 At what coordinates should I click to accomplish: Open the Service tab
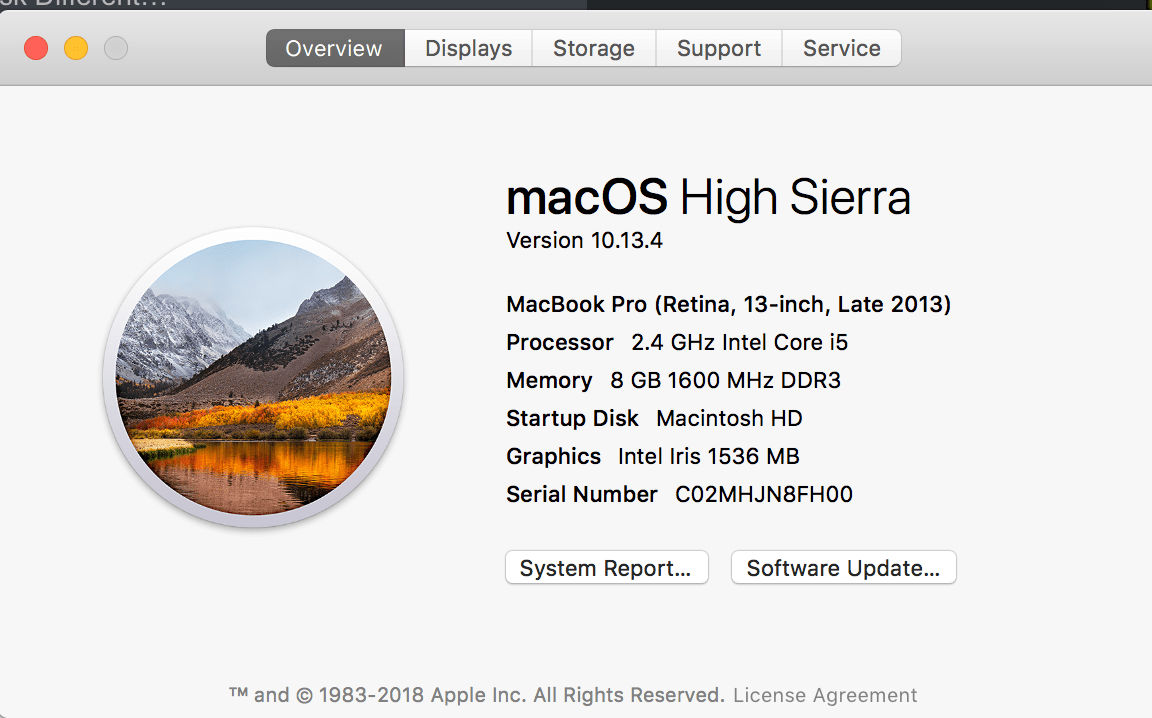point(841,47)
